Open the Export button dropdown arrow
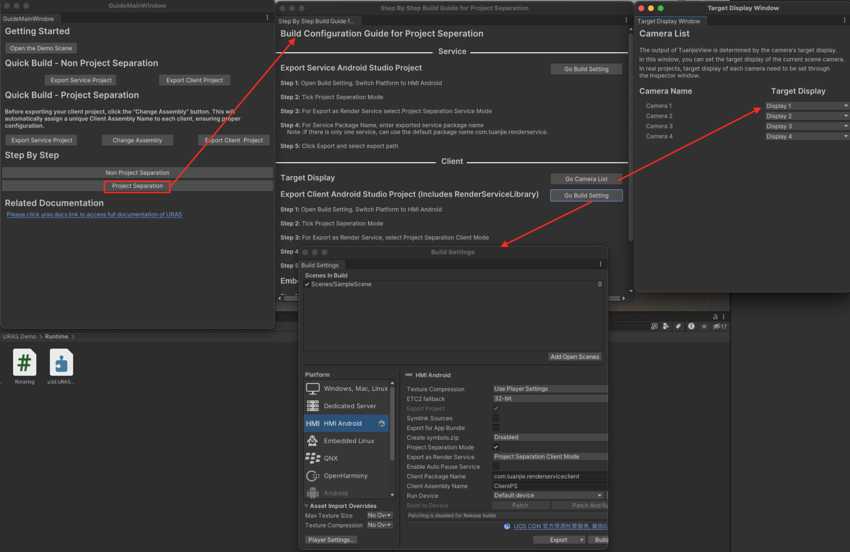Image resolution: width=850 pixels, height=552 pixels. click(582, 540)
